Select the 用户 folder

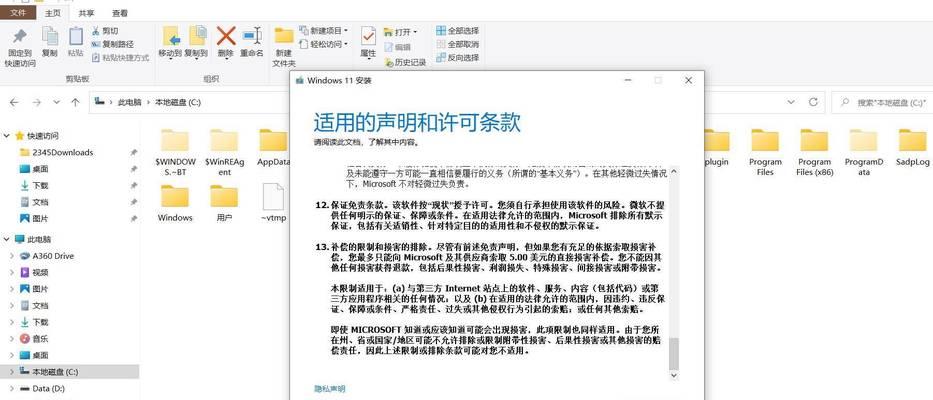(x=224, y=204)
